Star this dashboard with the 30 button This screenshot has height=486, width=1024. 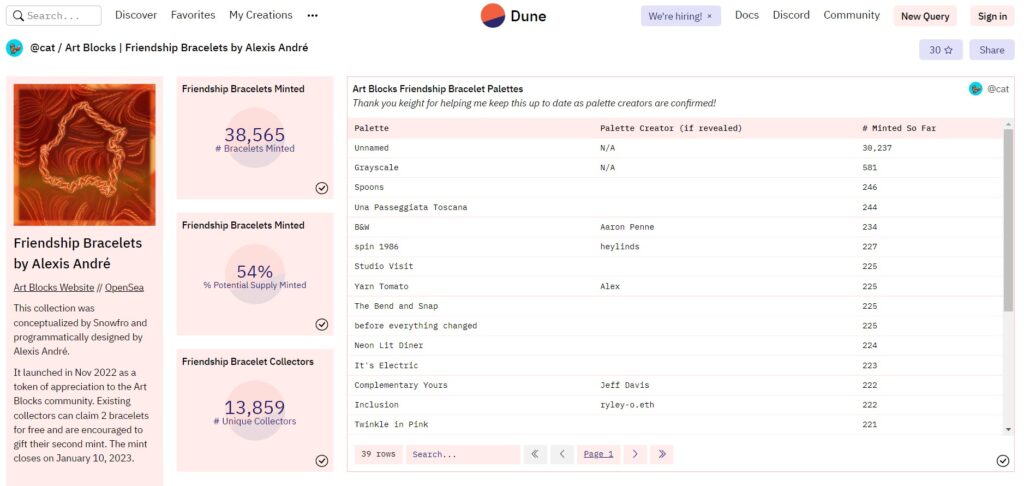[940, 50]
